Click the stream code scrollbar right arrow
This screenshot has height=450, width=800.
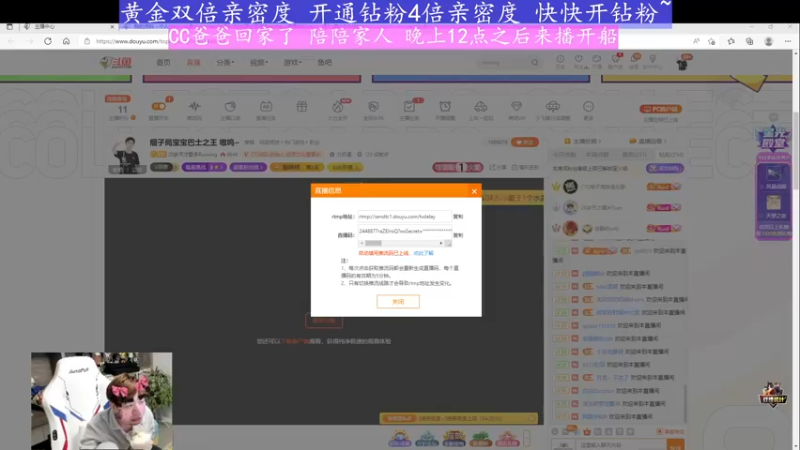pyautogui.click(x=441, y=243)
